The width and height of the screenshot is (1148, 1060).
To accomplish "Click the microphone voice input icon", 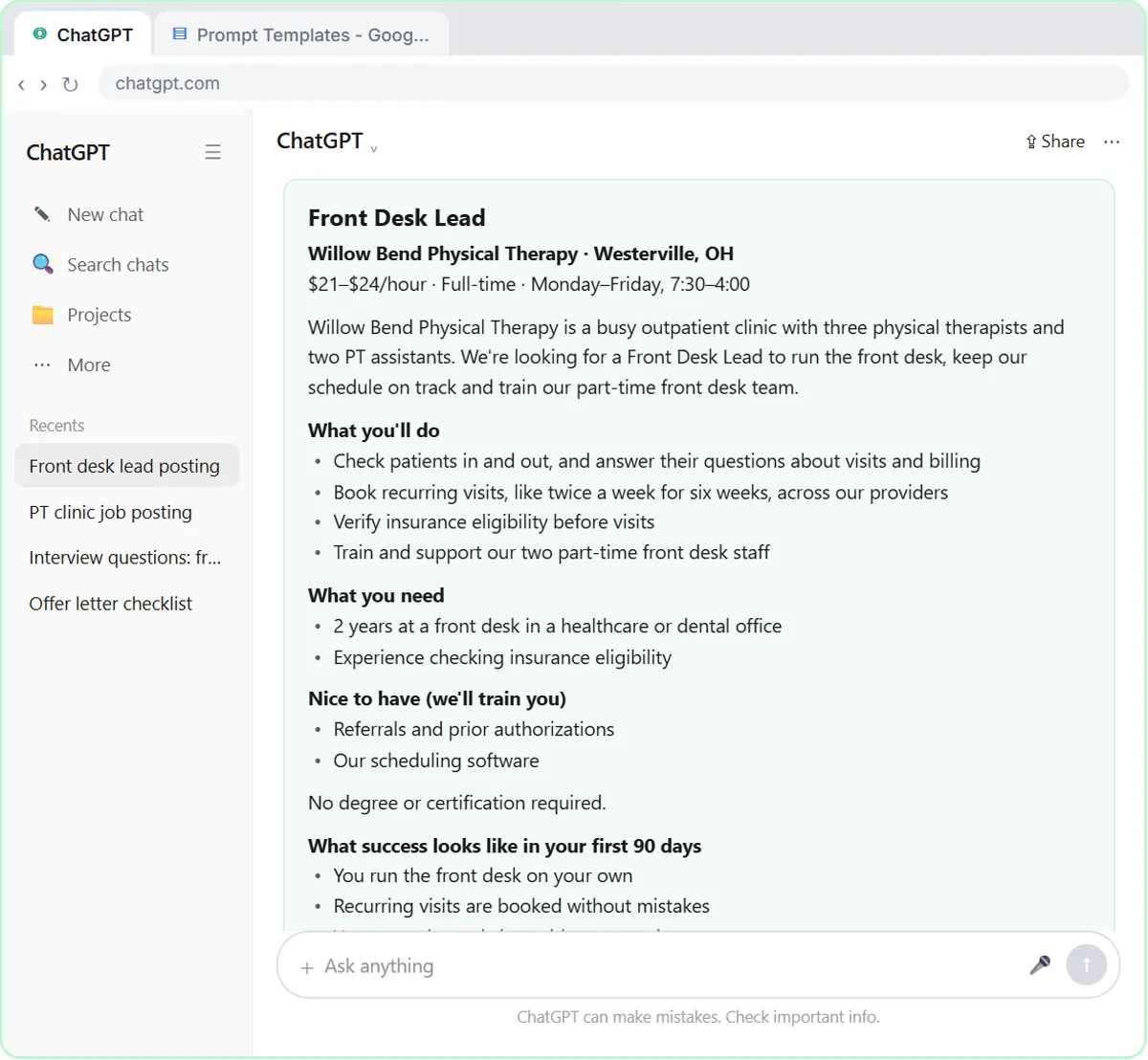I will (1040, 965).
